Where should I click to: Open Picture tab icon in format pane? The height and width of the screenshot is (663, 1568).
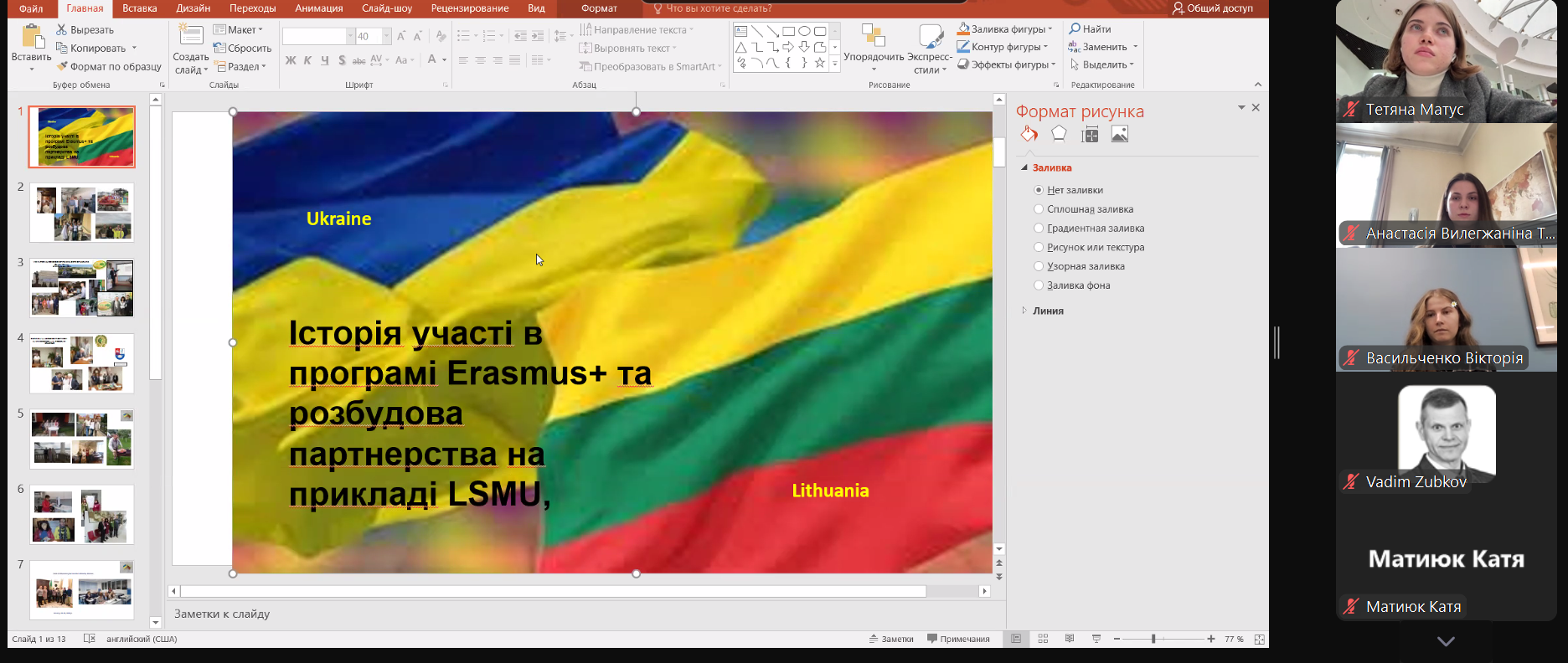[x=1120, y=134]
